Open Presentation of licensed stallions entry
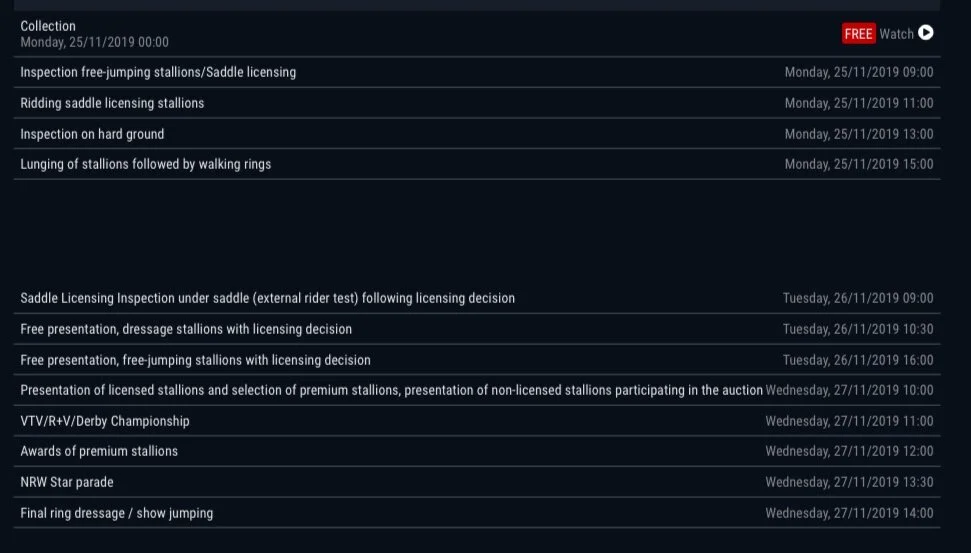The width and height of the screenshot is (971, 553). pyautogui.click(x=477, y=390)
